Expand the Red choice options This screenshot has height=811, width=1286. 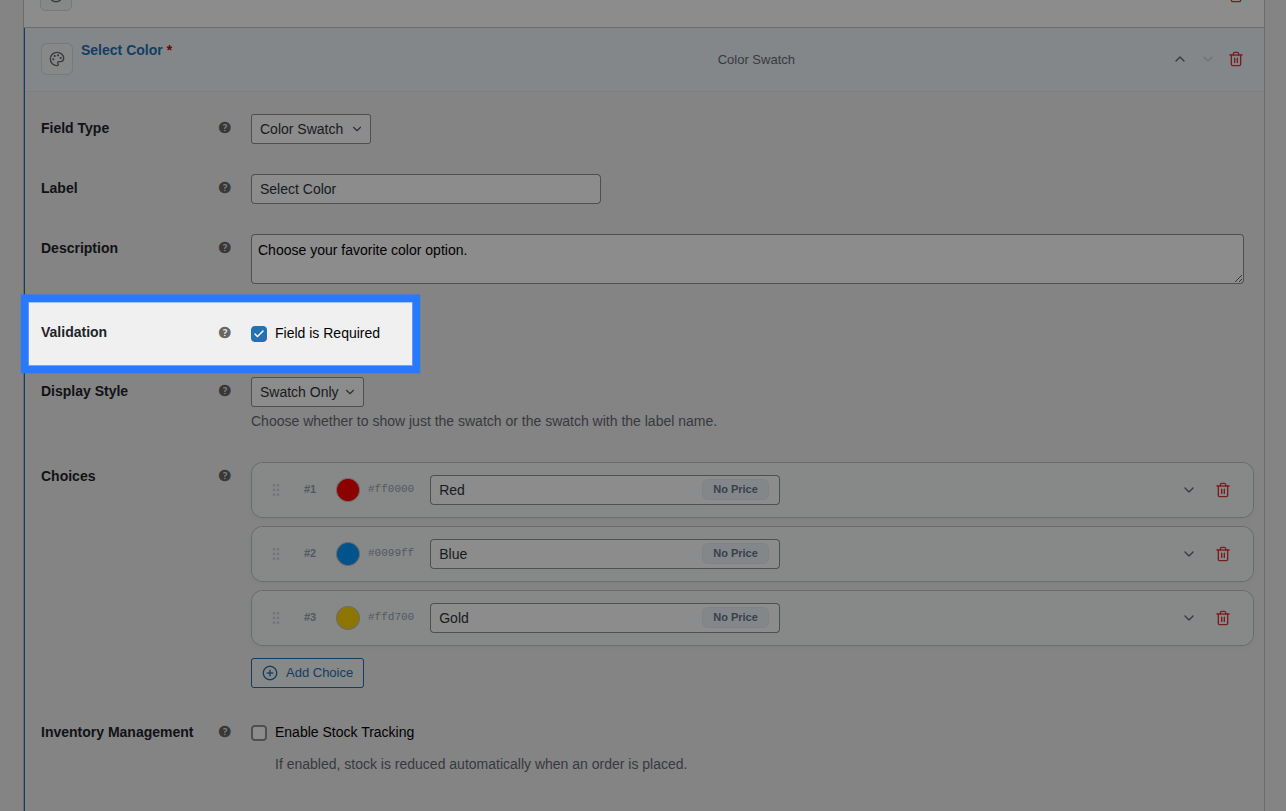pyautogui.click(x=1189, y=490)
